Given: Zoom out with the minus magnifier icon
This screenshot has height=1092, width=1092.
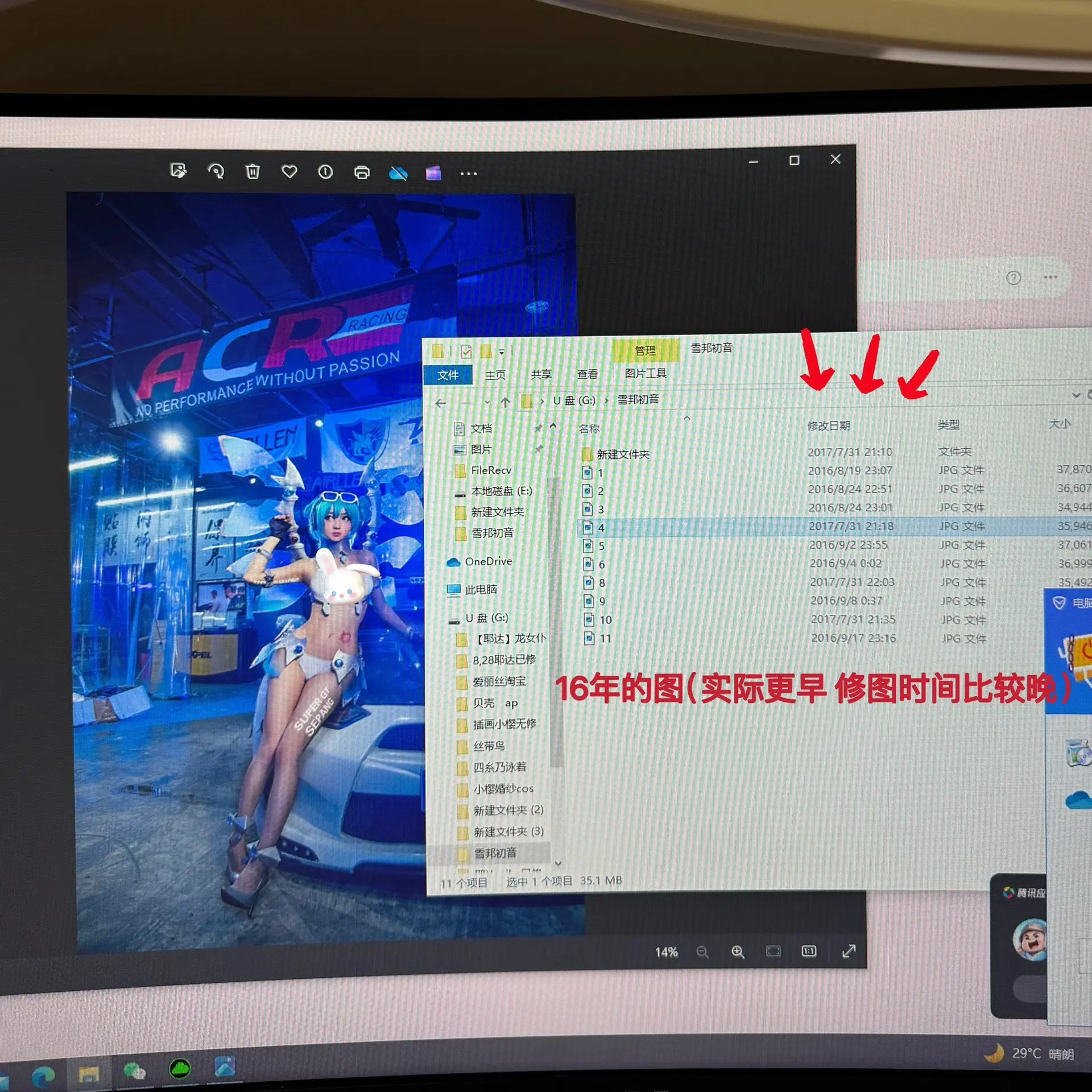Looking at the screenshot, I should click(x=702, y=952).
